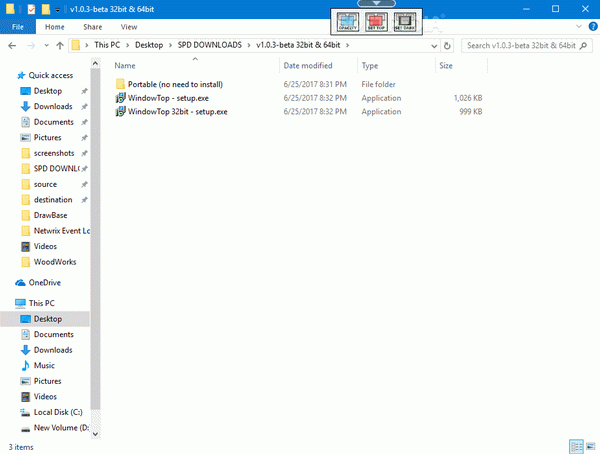The image size is (600, 454).
Task: Expand the chevron after Desktop breadcrumb
Action: click(170, 46)
